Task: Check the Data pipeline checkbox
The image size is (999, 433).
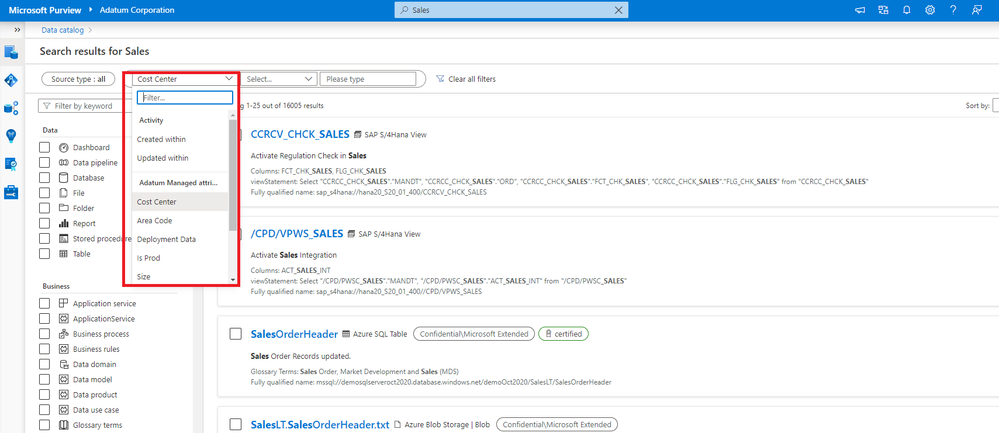Action: 44,162
